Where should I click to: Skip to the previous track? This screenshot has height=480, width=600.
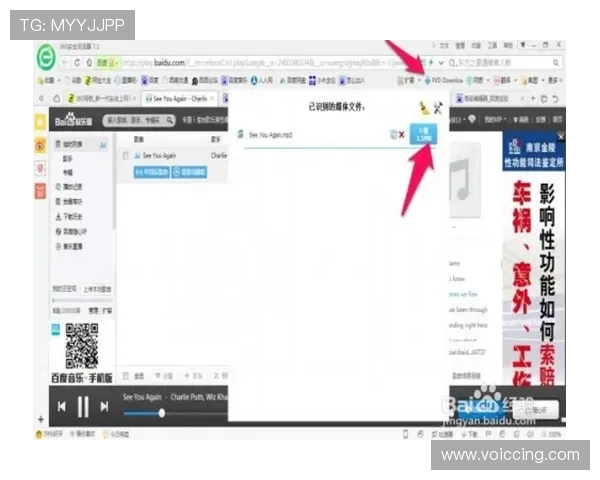(62, 407)
